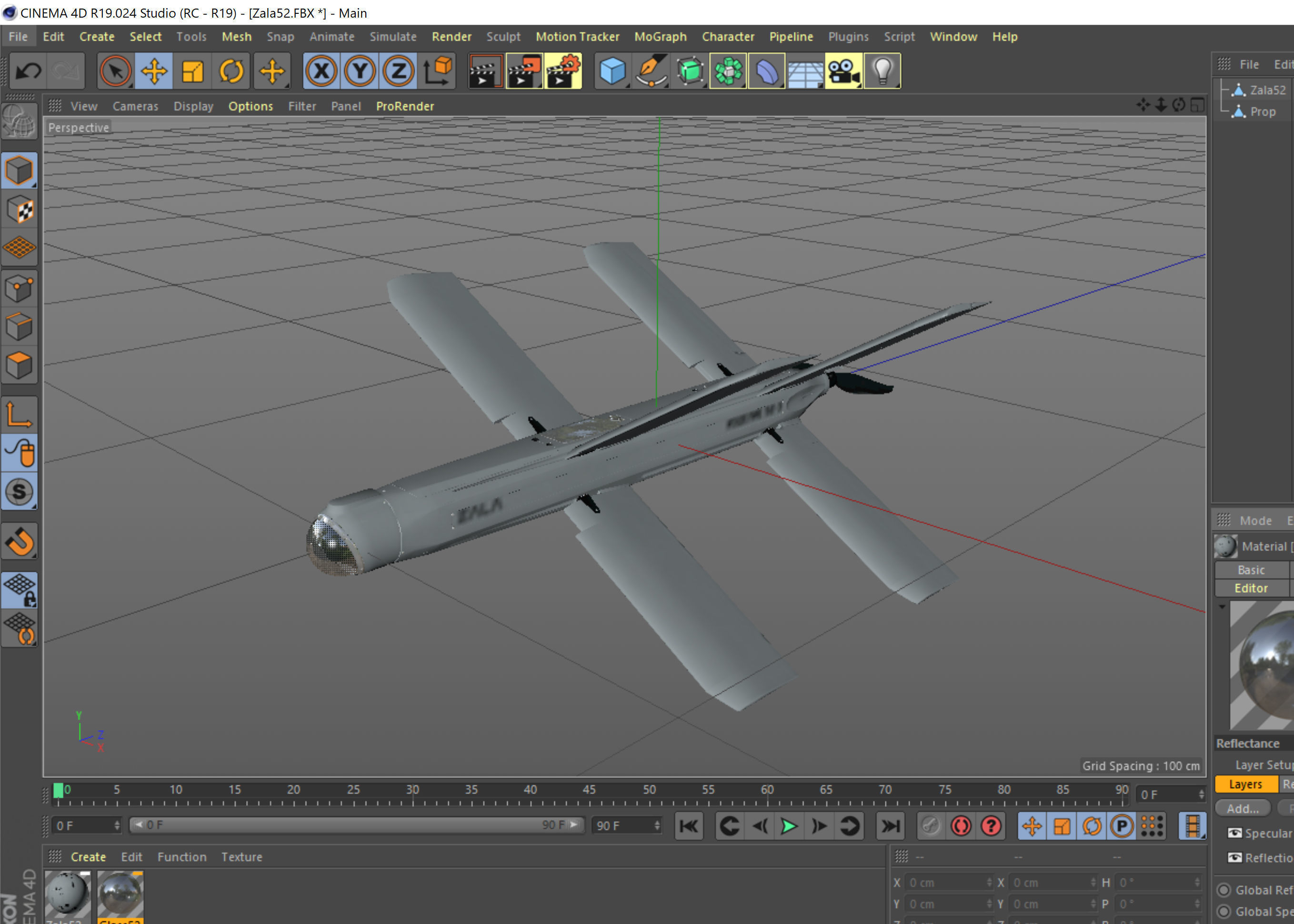Image resolution: width=1294 pixels, height=924 pixels.
Task: Click the Bend deformer icon
Action: pos(767,71)
